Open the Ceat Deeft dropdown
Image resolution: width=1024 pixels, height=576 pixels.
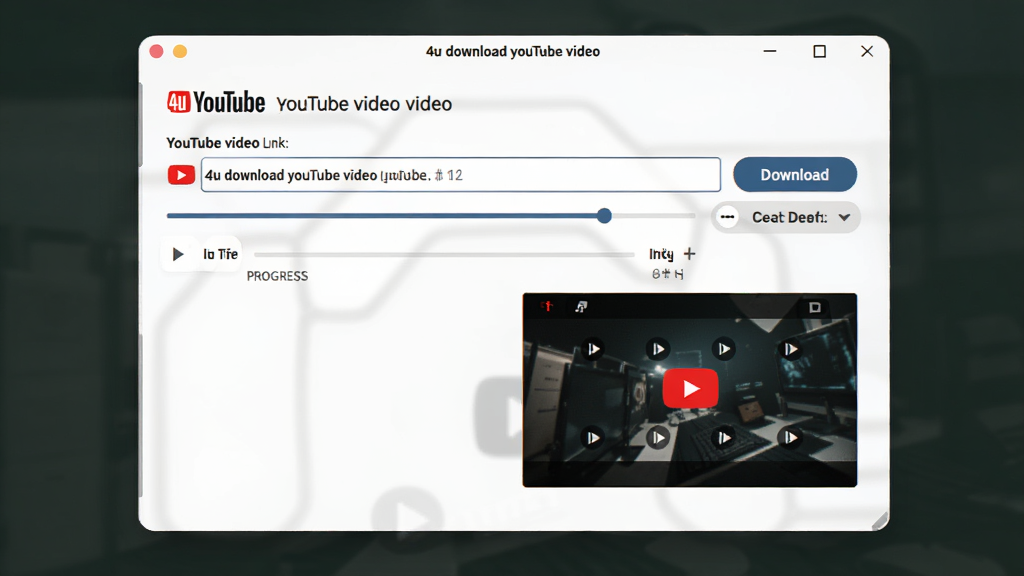coord(786,217)
